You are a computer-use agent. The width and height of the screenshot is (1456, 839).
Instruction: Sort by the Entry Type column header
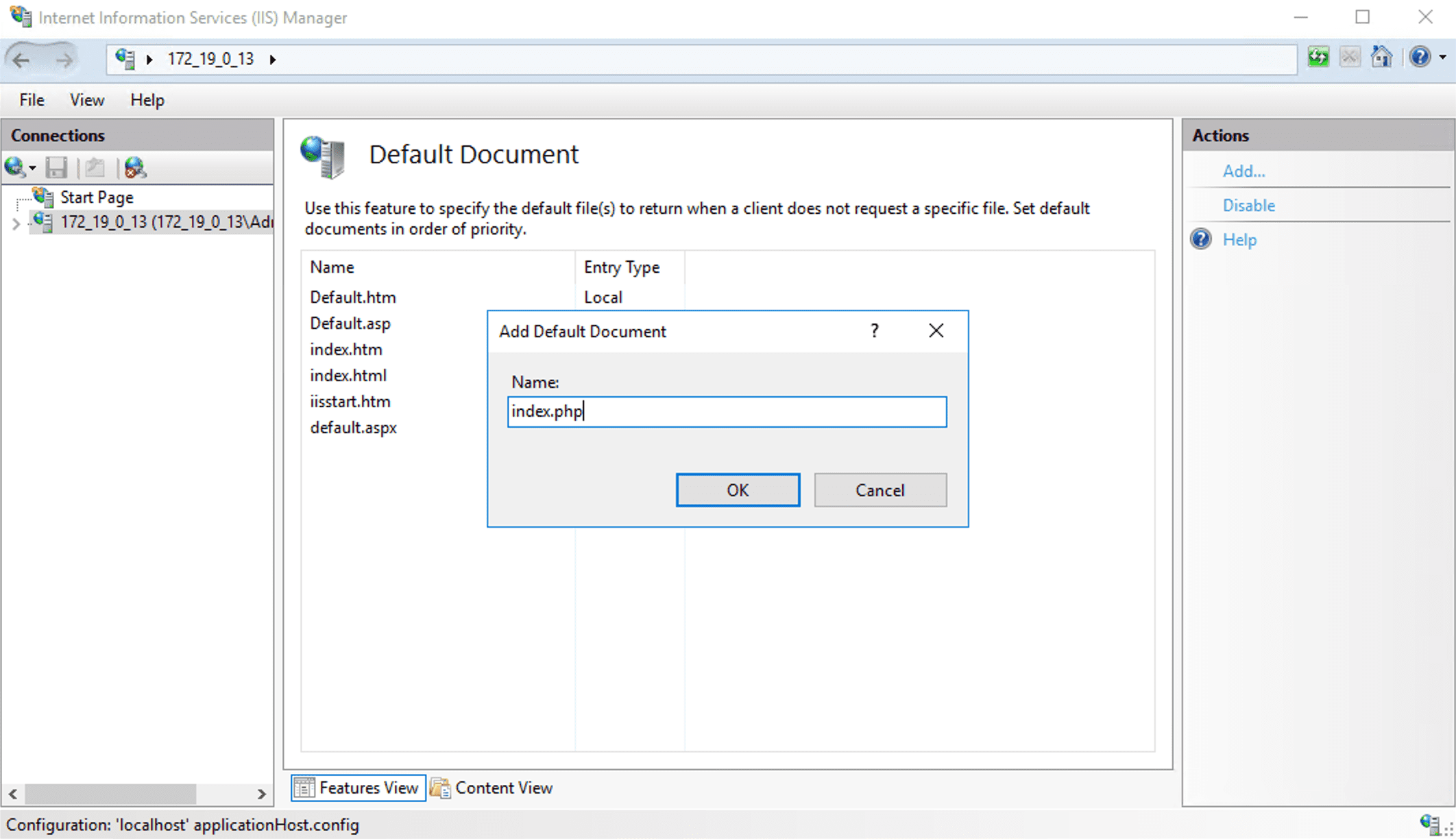(x=630, y=267)
